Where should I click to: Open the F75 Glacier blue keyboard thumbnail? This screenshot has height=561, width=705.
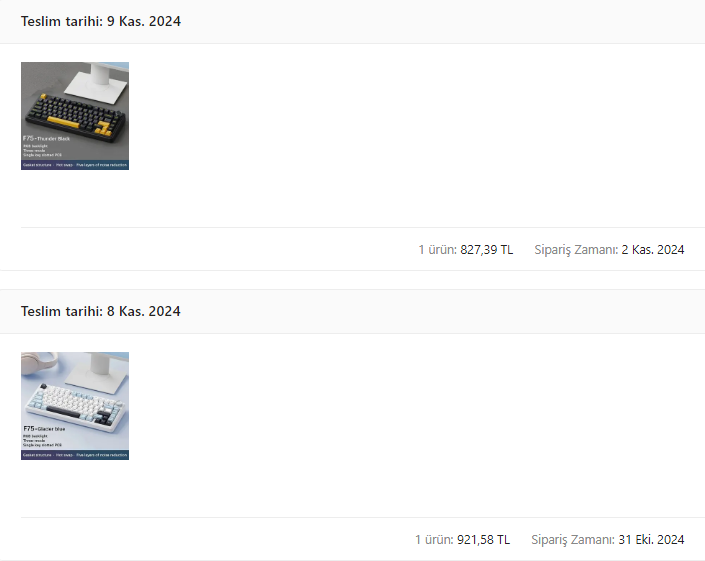[x=75, y=405]
